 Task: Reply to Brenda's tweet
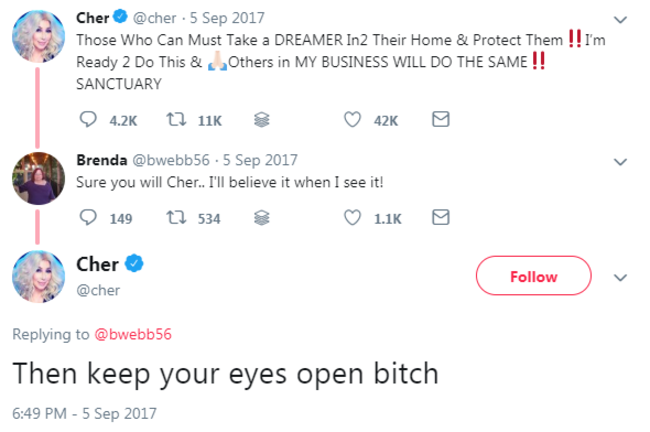87,218
